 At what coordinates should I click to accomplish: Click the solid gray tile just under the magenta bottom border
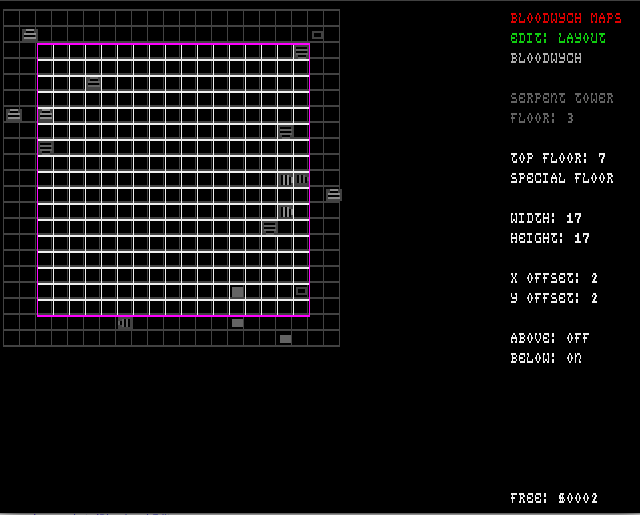click(238, 323)
